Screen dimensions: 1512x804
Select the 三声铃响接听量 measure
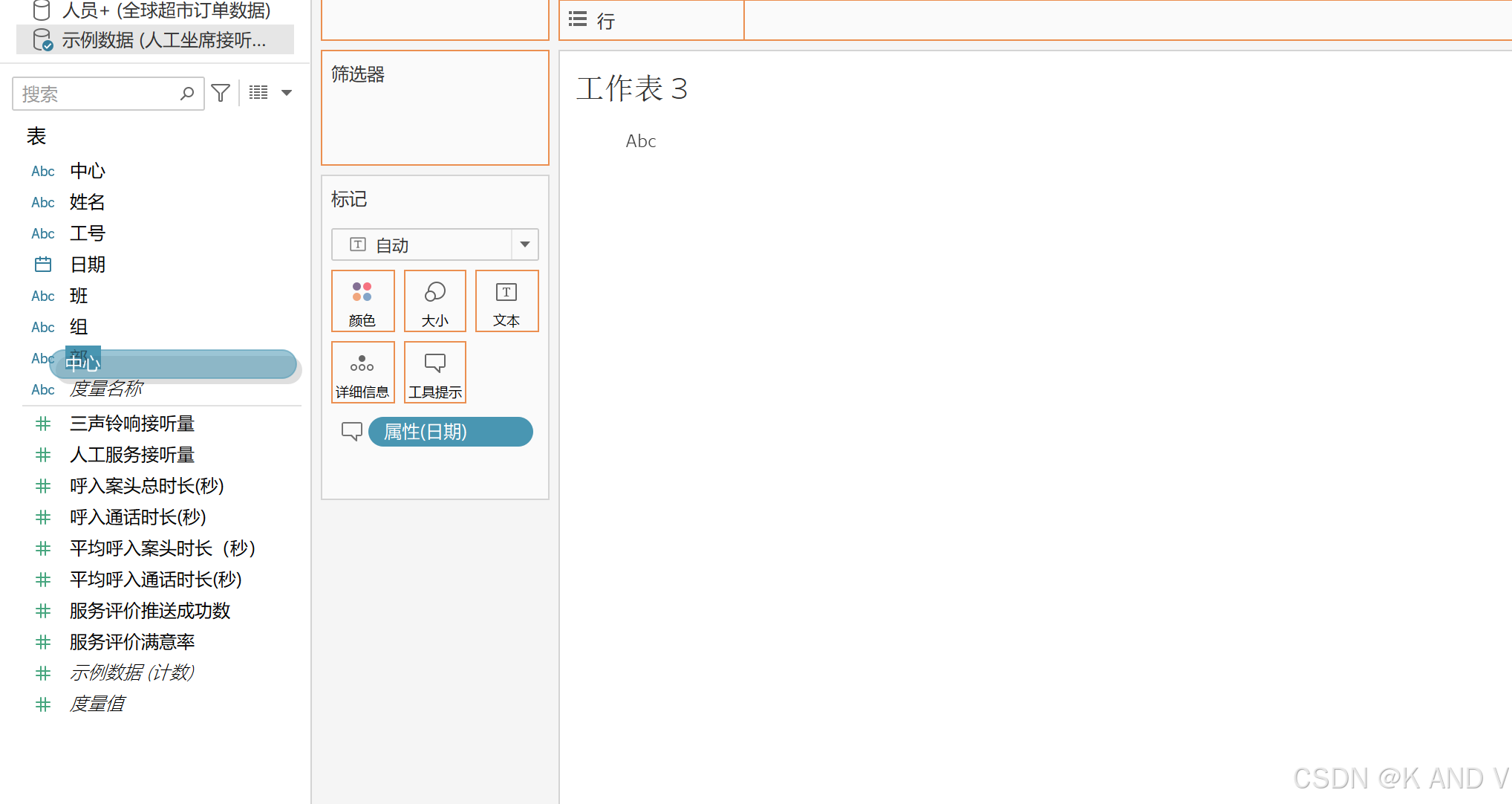coord(131,424)
